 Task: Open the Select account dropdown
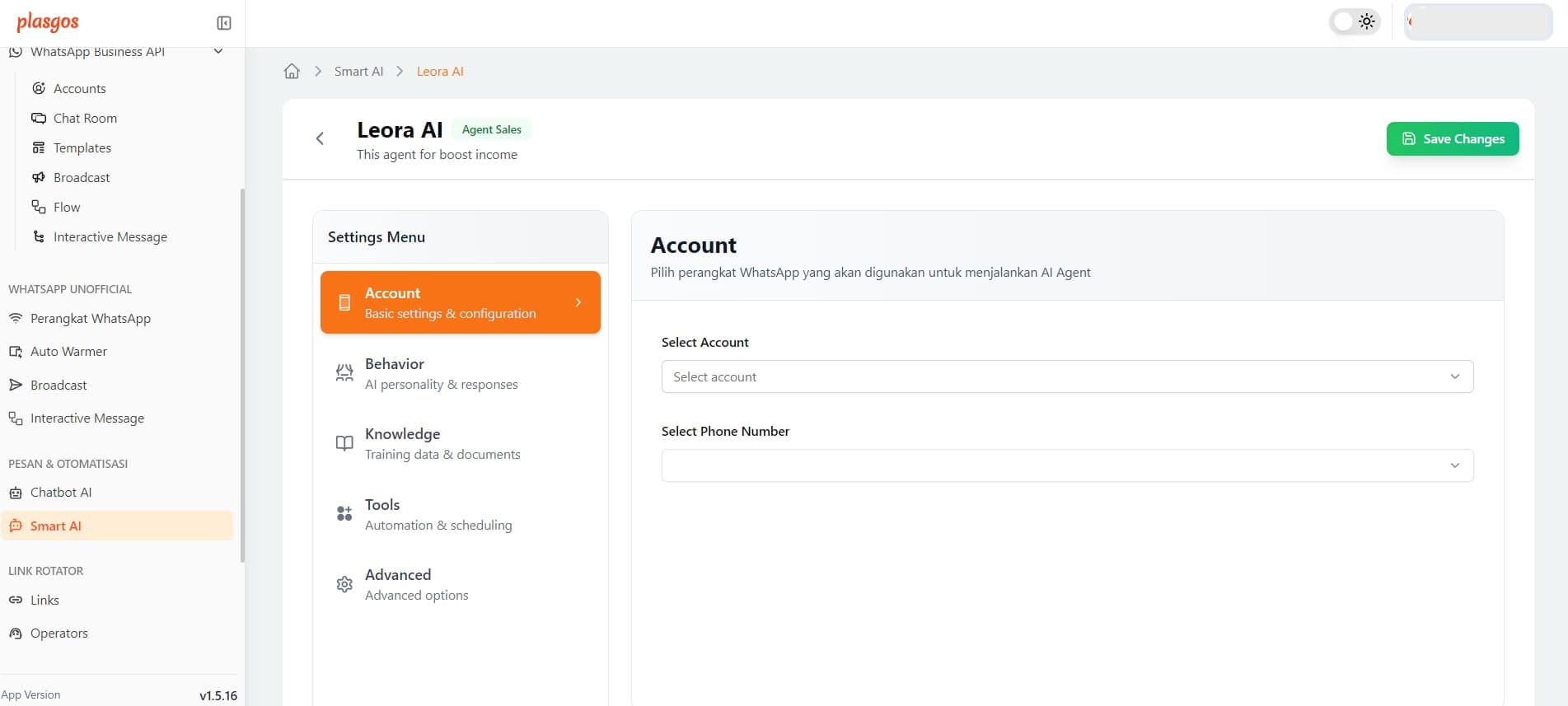point(1067,376)
